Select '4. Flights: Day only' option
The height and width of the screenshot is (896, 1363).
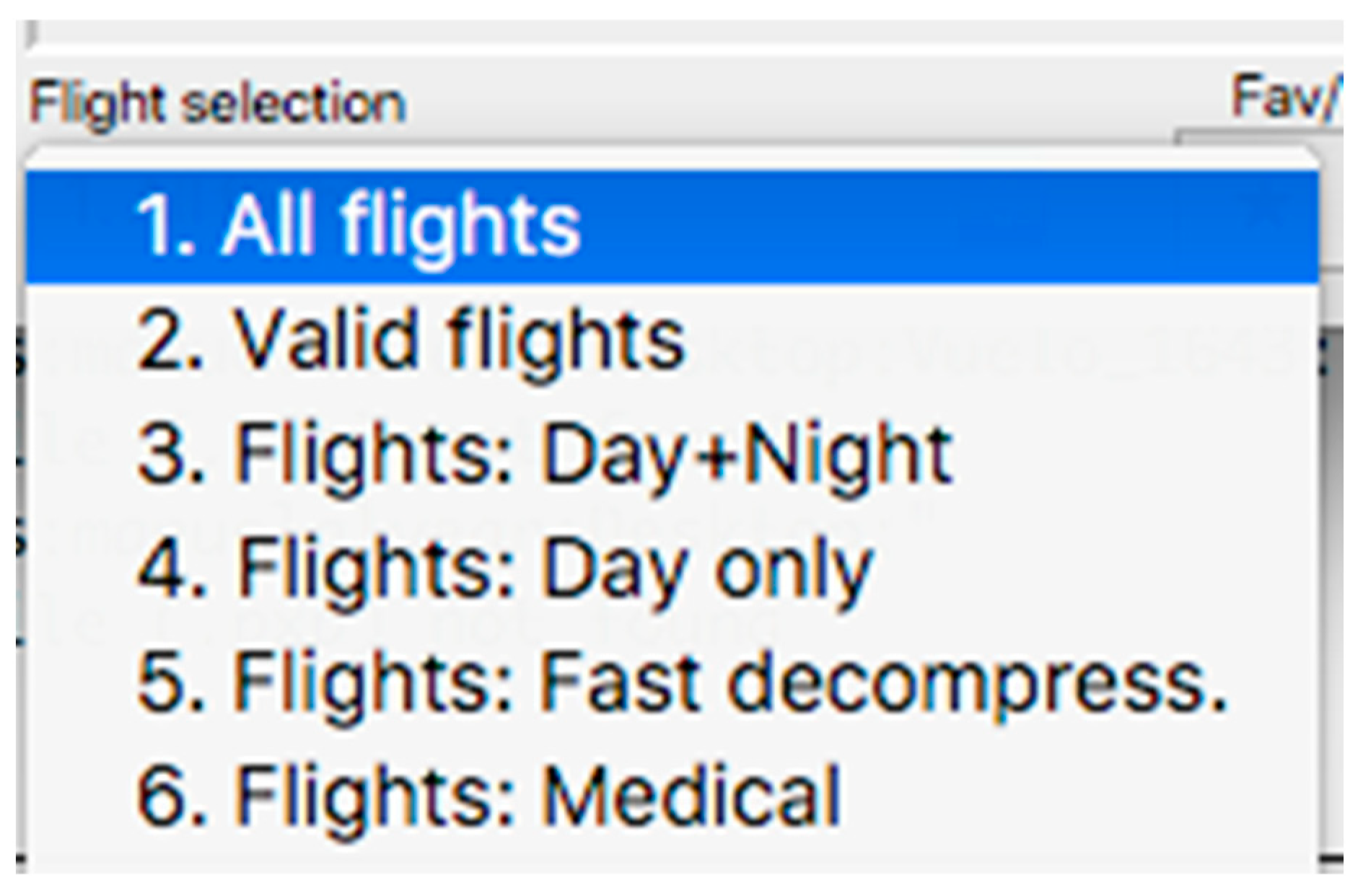point(504,568)
